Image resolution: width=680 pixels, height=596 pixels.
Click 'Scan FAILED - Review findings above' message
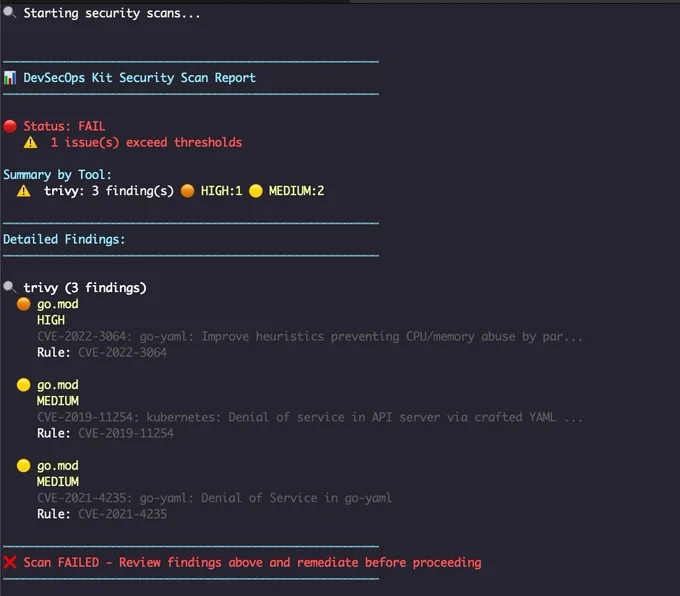(252, 563)
